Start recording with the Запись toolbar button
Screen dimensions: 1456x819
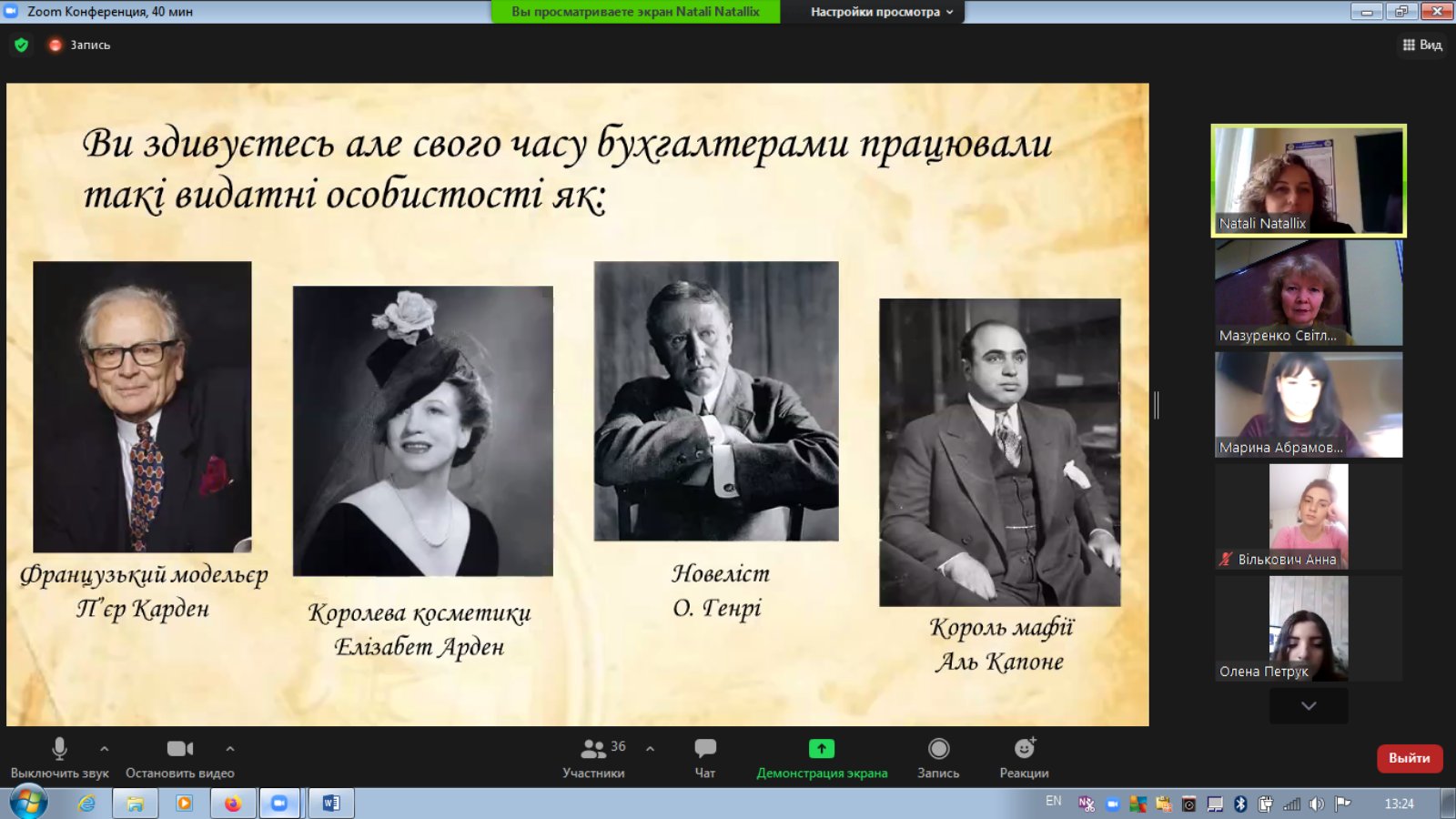938,758
